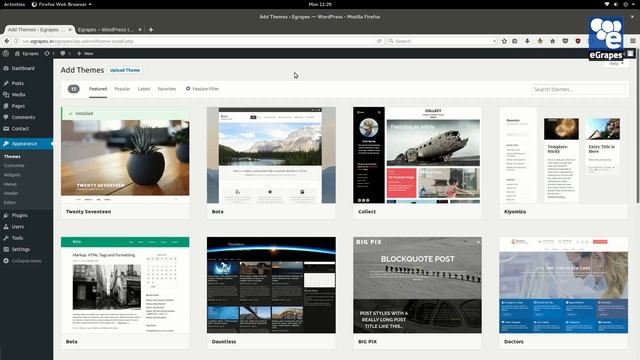Switch to the Popular tab
The image size is (640, 360).
(122, 89)
